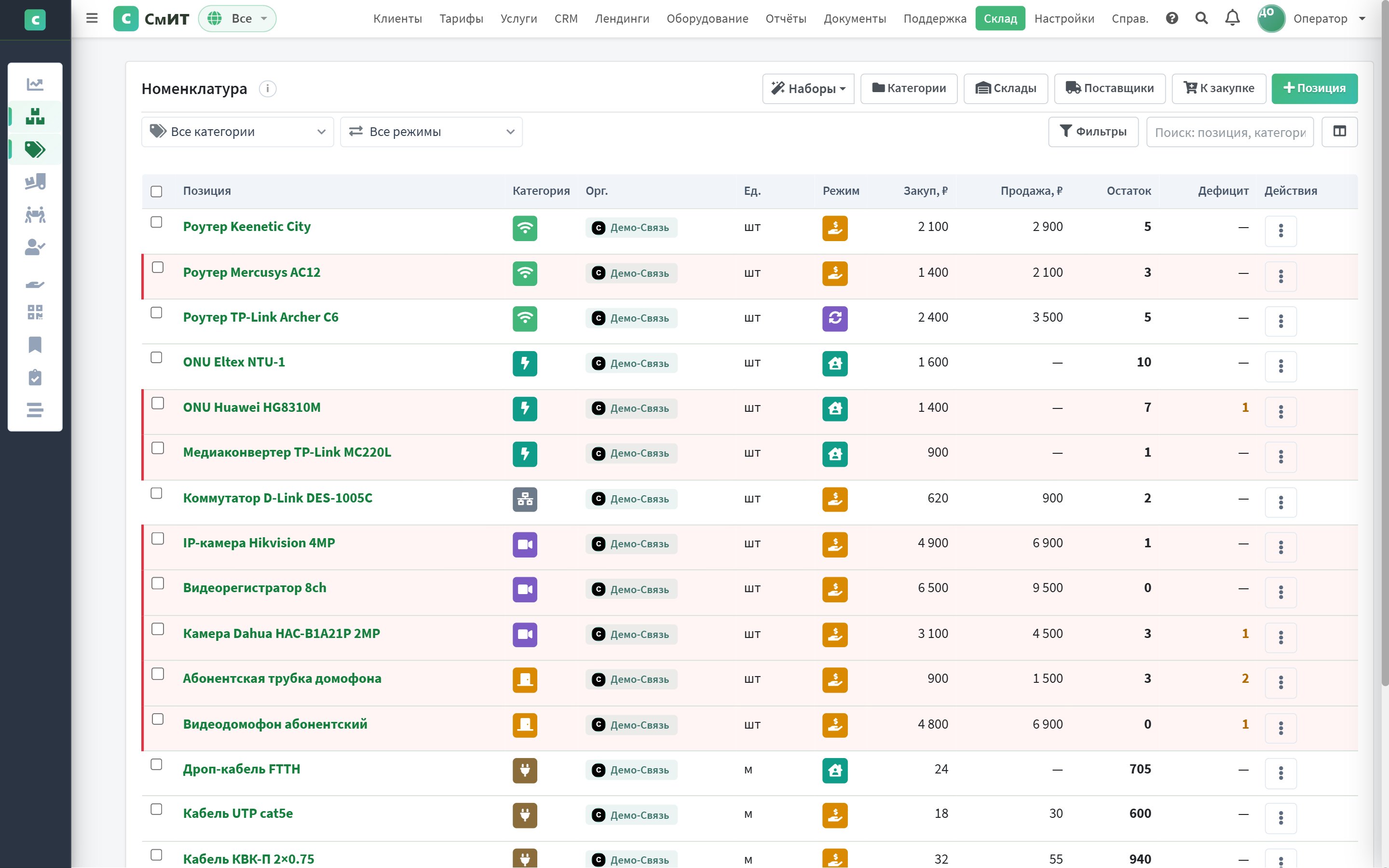The image size is (1389, 868).
Task: Select checkbox for Медиаконвертер TP-Link MC220L
Action: pyautogui.click(x=158, y=448)
